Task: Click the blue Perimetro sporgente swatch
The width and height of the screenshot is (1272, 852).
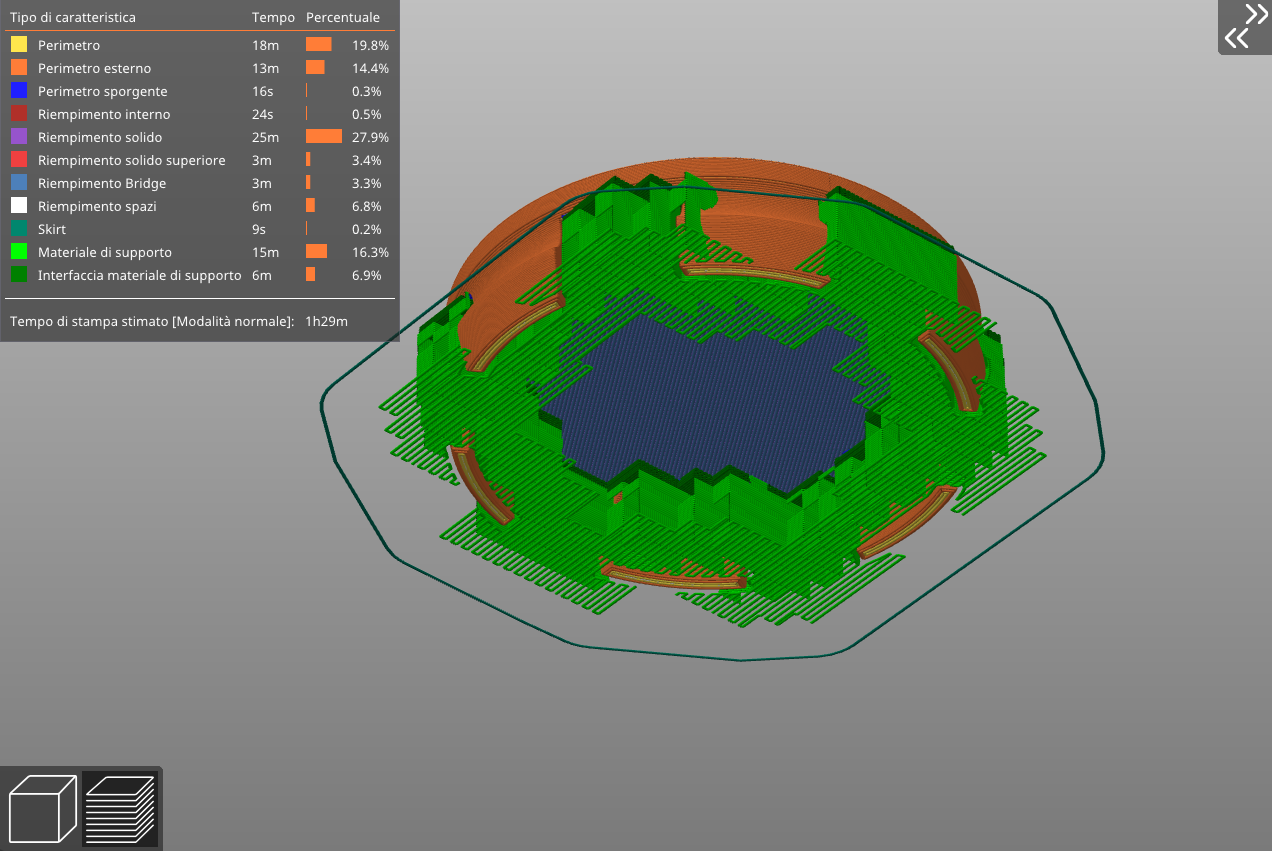Action: 19,91
